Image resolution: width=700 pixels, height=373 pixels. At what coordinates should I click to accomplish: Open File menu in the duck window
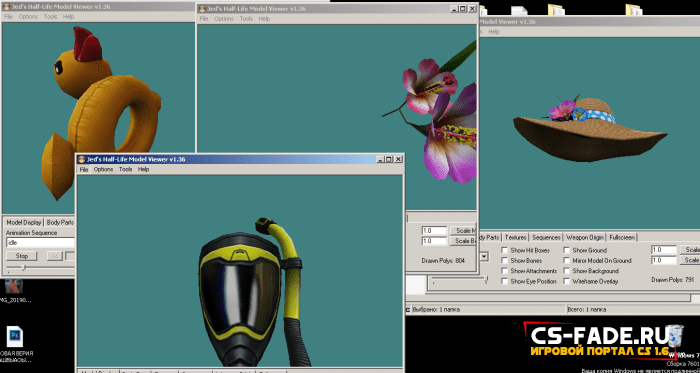click(8, 17)
